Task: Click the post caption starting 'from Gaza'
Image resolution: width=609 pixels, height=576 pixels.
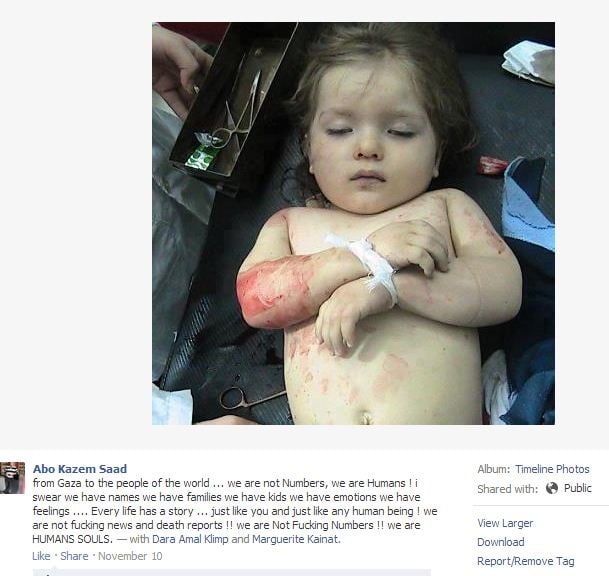Action: 235,511
